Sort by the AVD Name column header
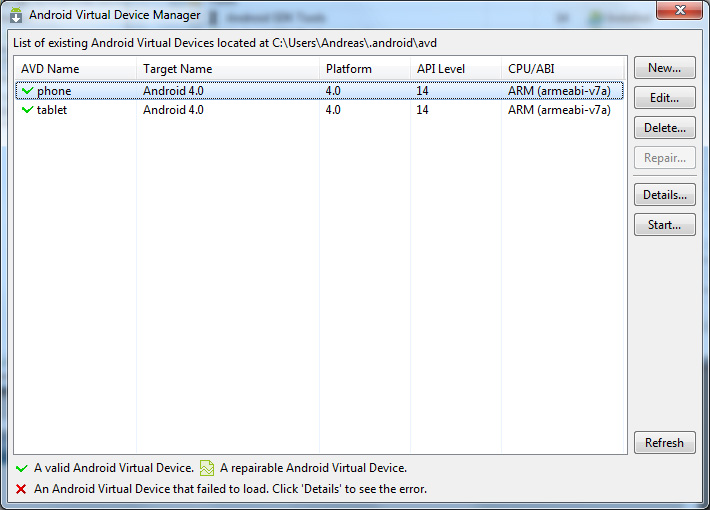The width and height of the screenshot is (710, 510). (50, 69)
